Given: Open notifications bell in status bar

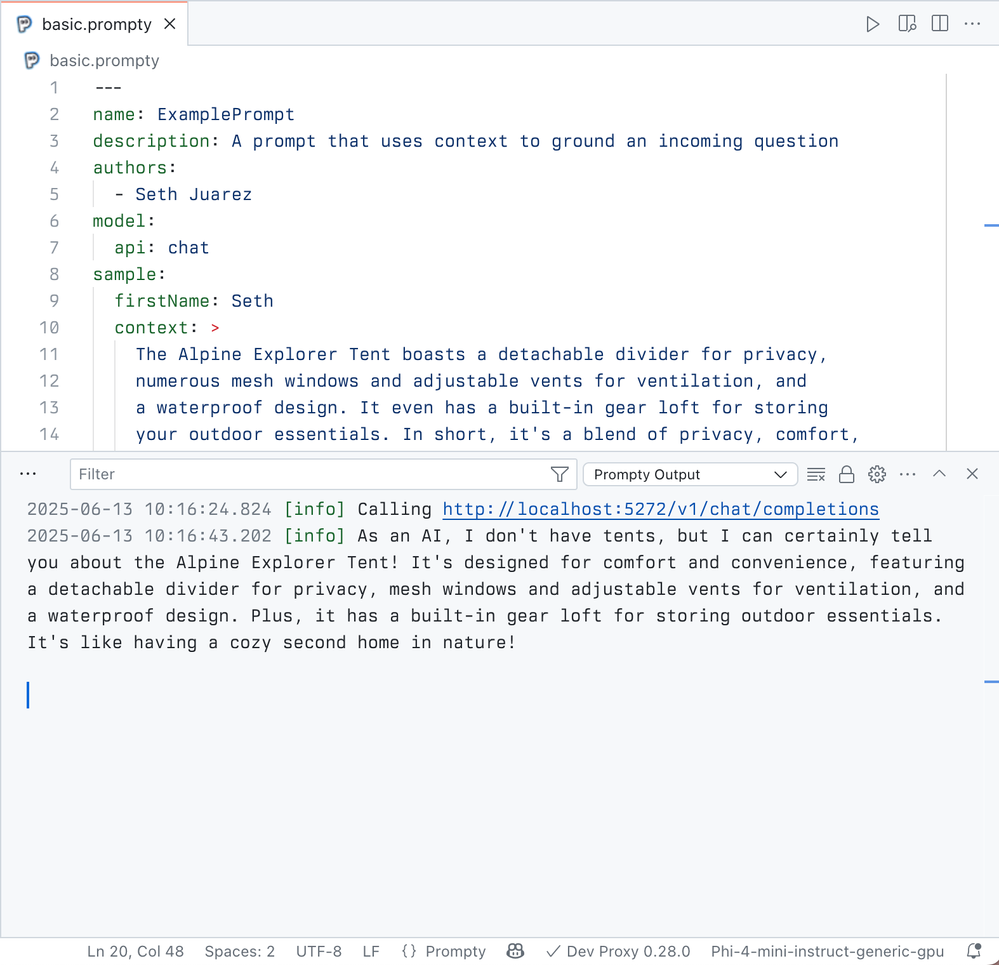Looking at the screenshot, I should [974, 951].
